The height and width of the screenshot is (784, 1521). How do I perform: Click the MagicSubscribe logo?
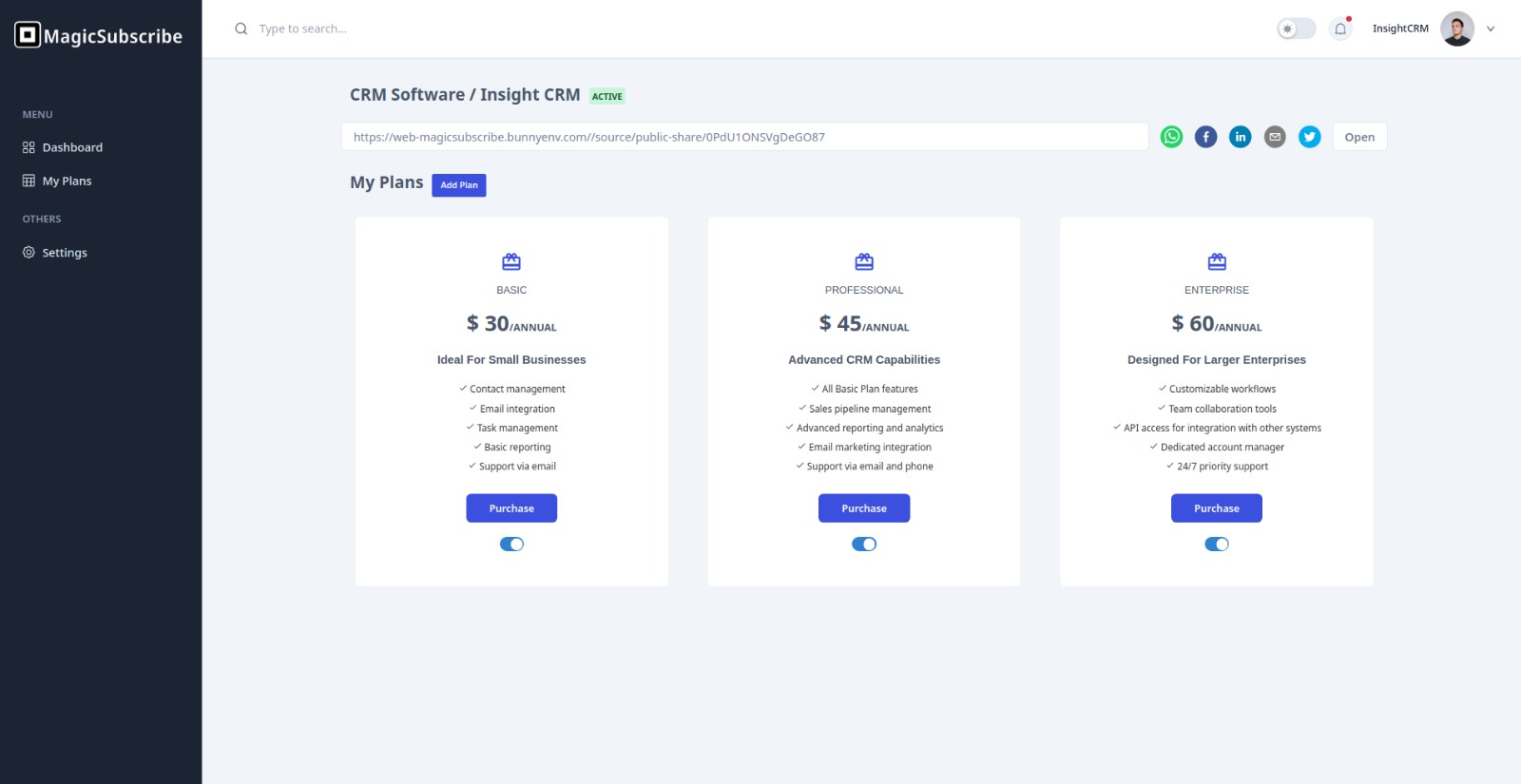99,35
